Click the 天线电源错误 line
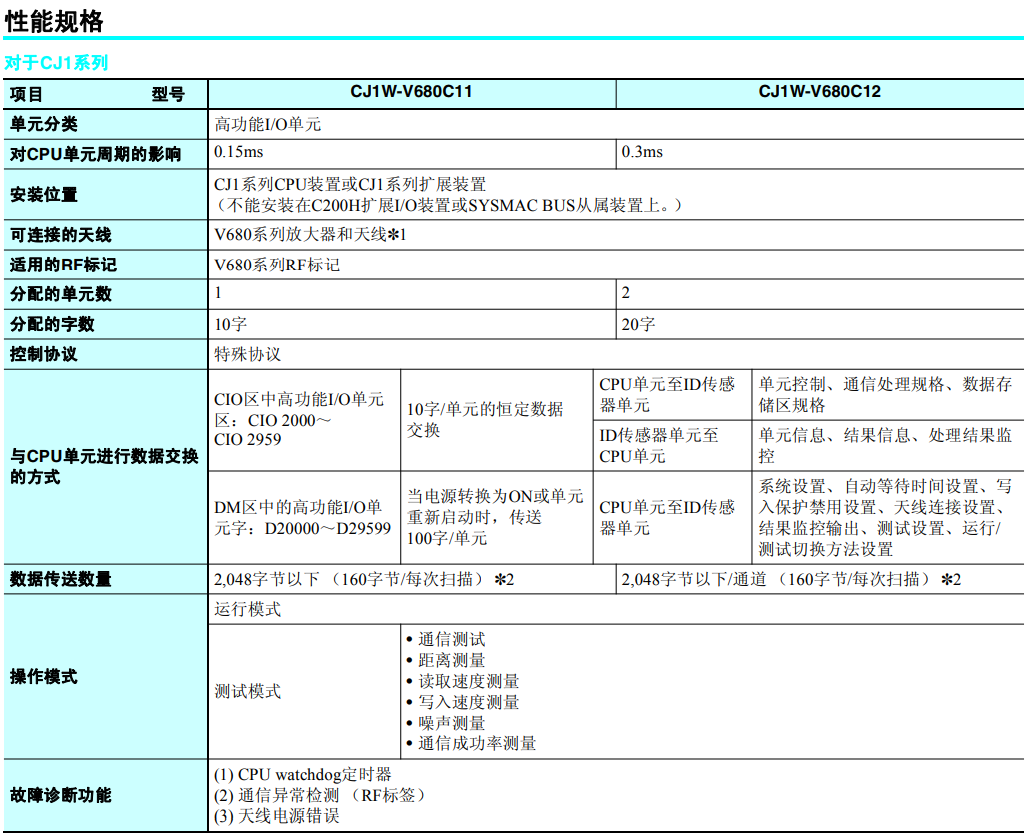This screenshot has height=837, width=1029. pos(277,816)
